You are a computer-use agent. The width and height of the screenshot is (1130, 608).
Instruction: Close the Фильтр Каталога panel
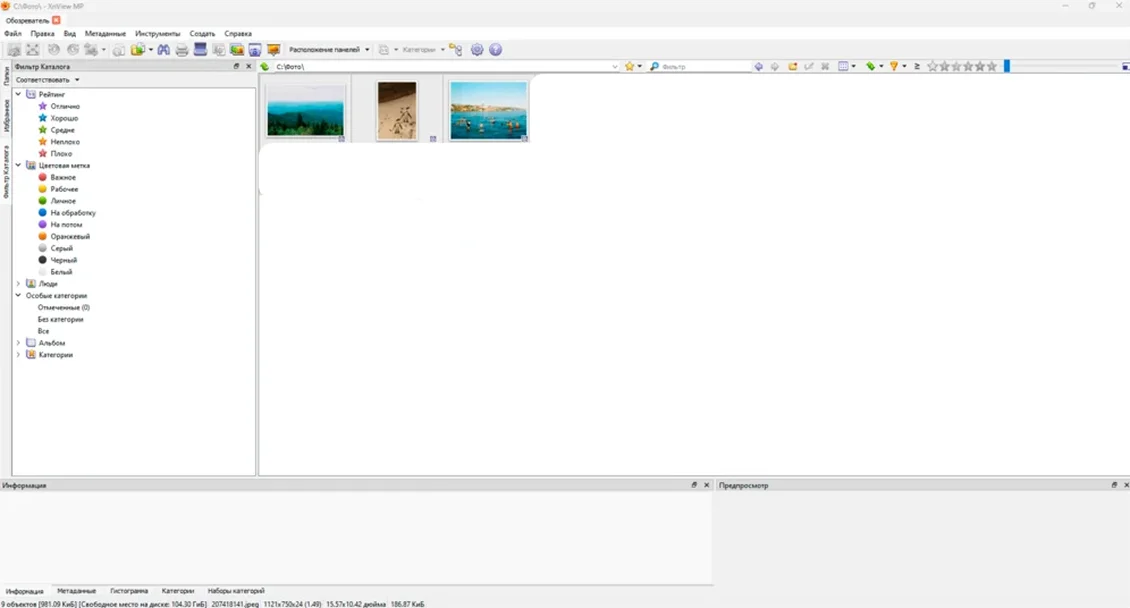click(249, 66)
